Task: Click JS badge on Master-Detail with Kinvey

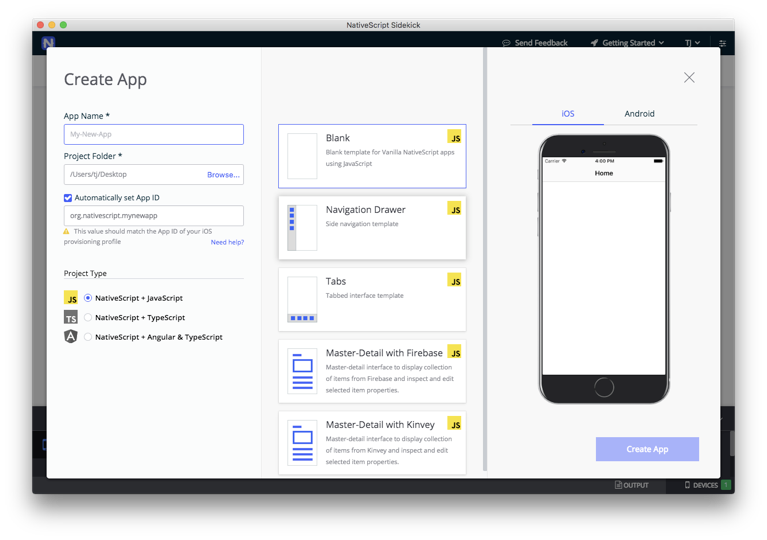Action: (x=454, y=424)
